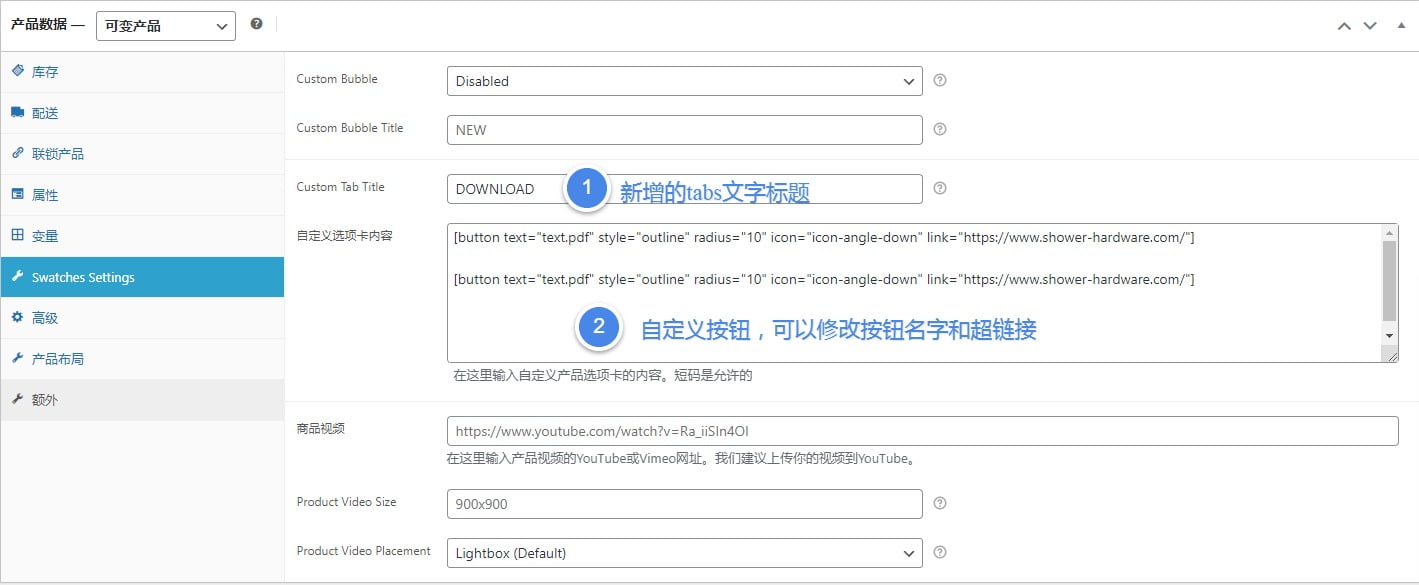
Task: Select the 库存 inventory tab icon
Action: [x=17, y=71]
